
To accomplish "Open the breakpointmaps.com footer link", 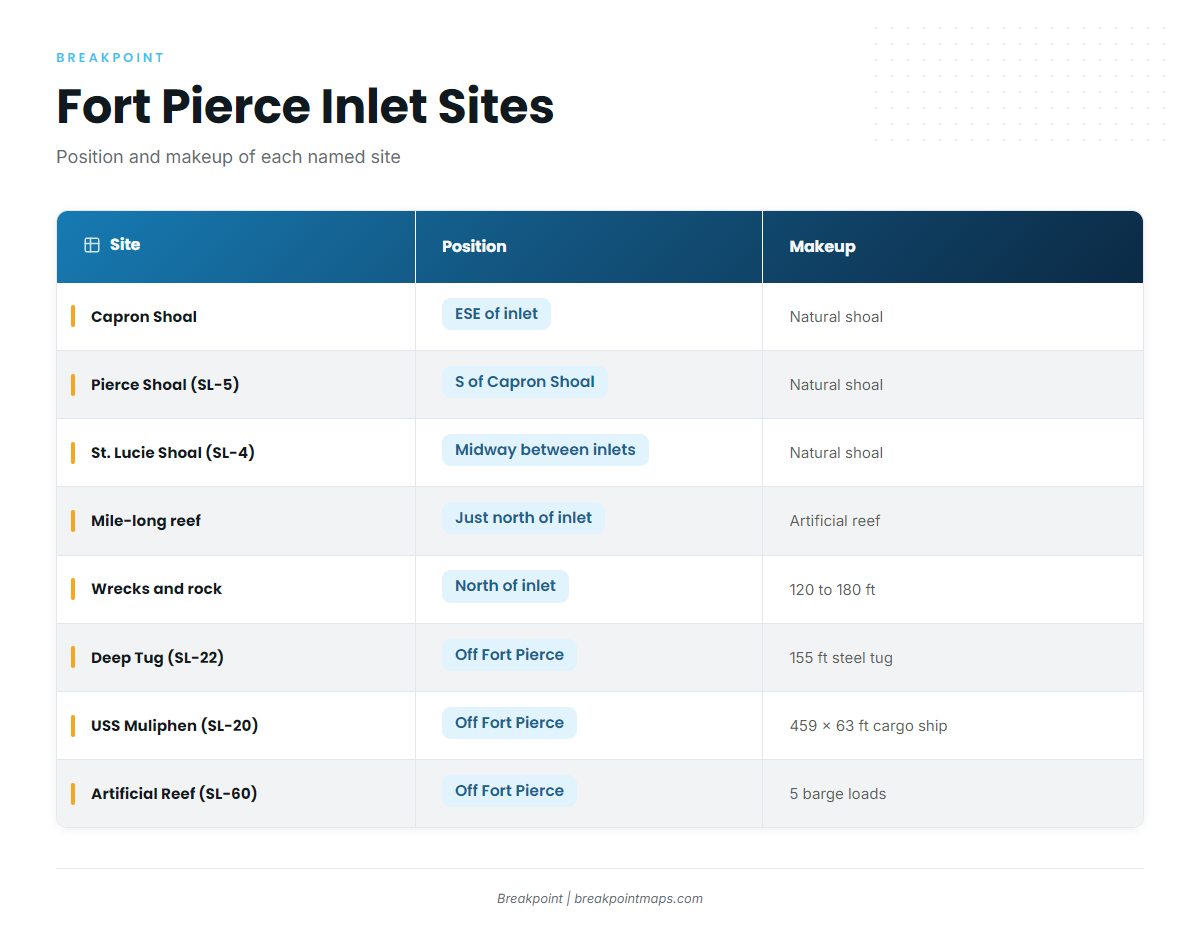I will (638, 899).
